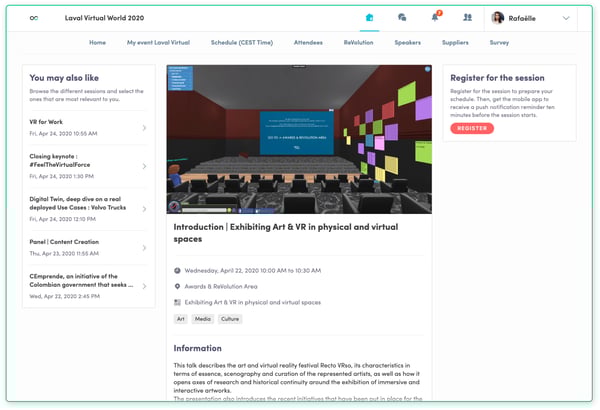Screen dimensions: 600x410
Task: Open CEmprende session chevron
Action: pos(144,286)
